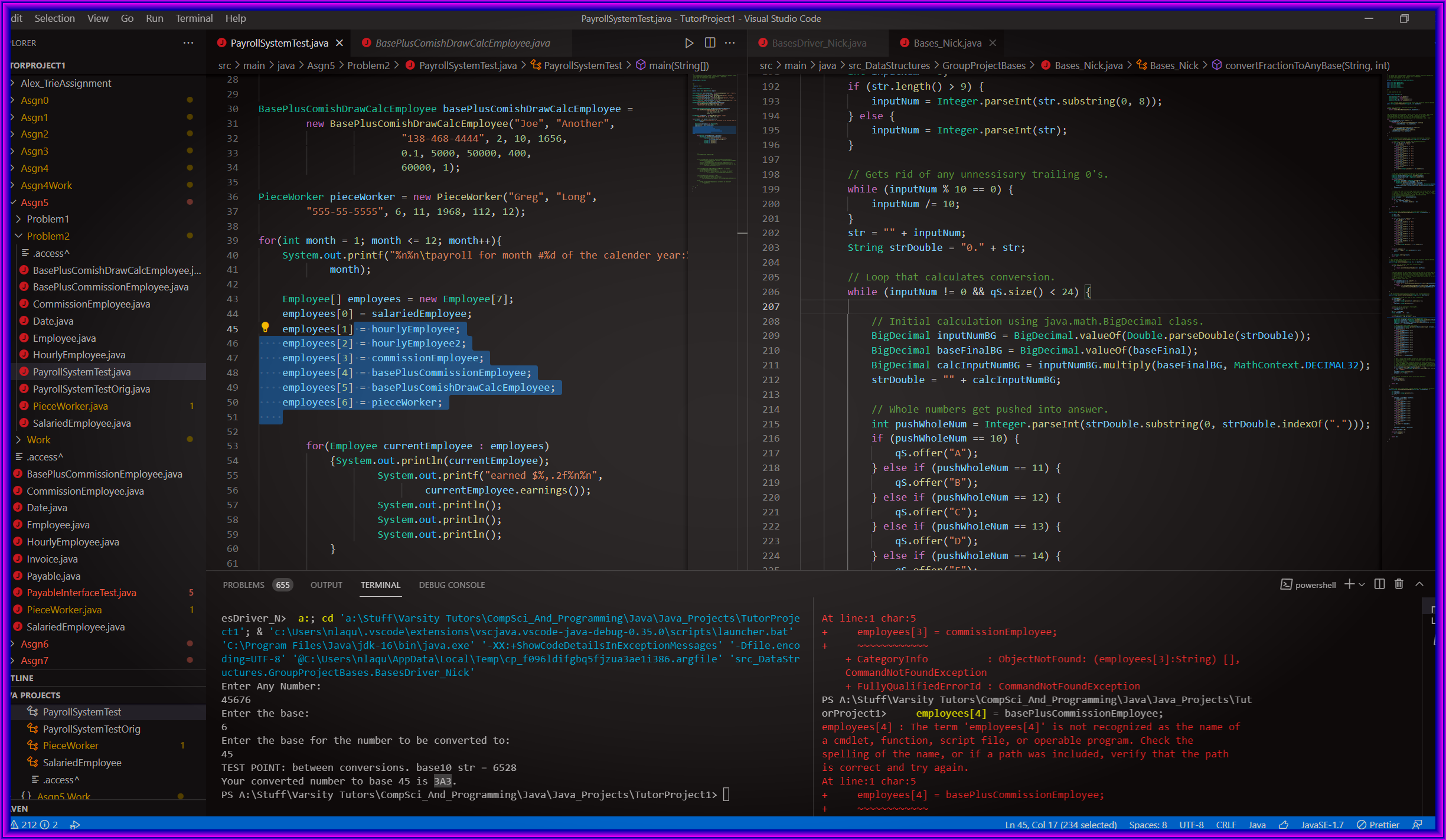Click the Problem2 breadcrumb in left editor
The image size is (1446, 840).
368,66
